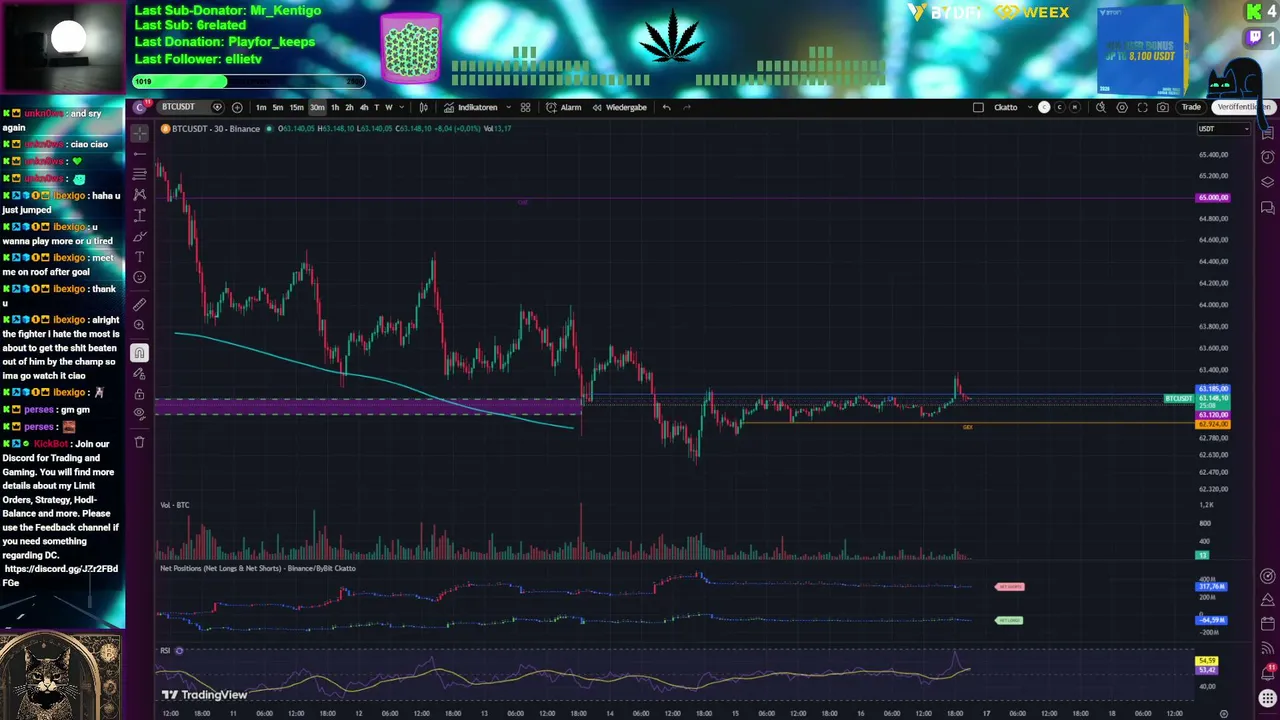The image size is (1280, 720).
Task: Open the Indikatoren panel
Action: pos(471,107)
